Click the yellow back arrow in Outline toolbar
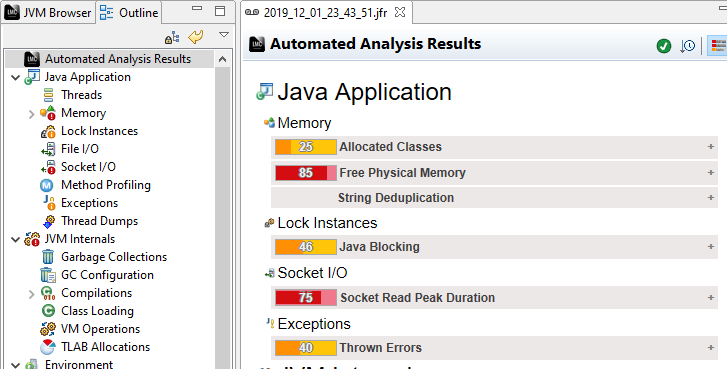This screenshot has width=727, height=369. click(196, 37)
